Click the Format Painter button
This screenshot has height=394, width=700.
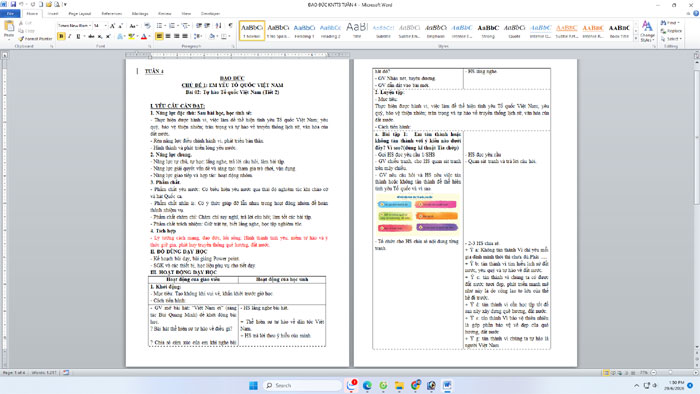(35, 39)
